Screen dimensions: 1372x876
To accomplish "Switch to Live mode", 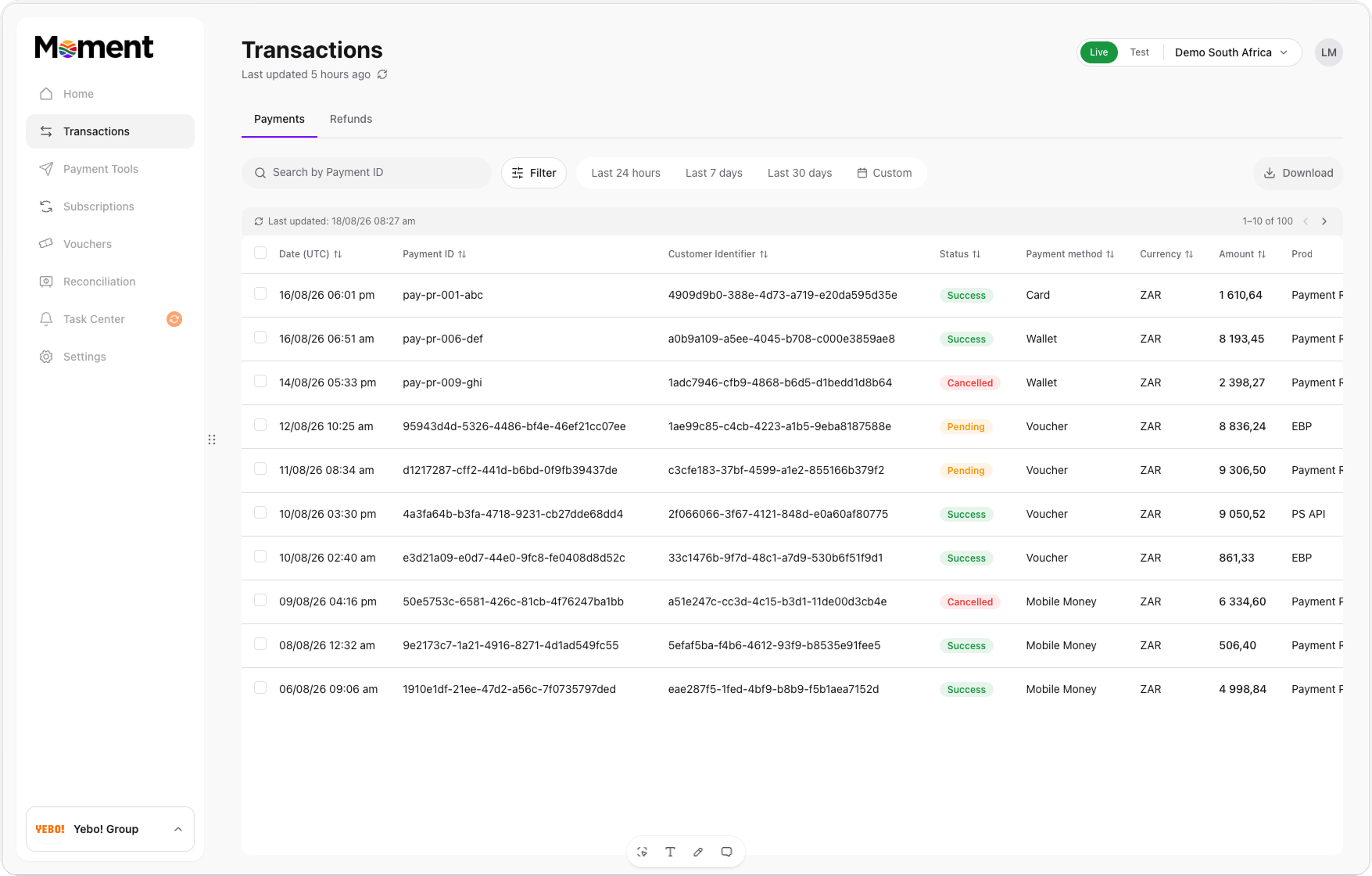I will pos(1098,52).
